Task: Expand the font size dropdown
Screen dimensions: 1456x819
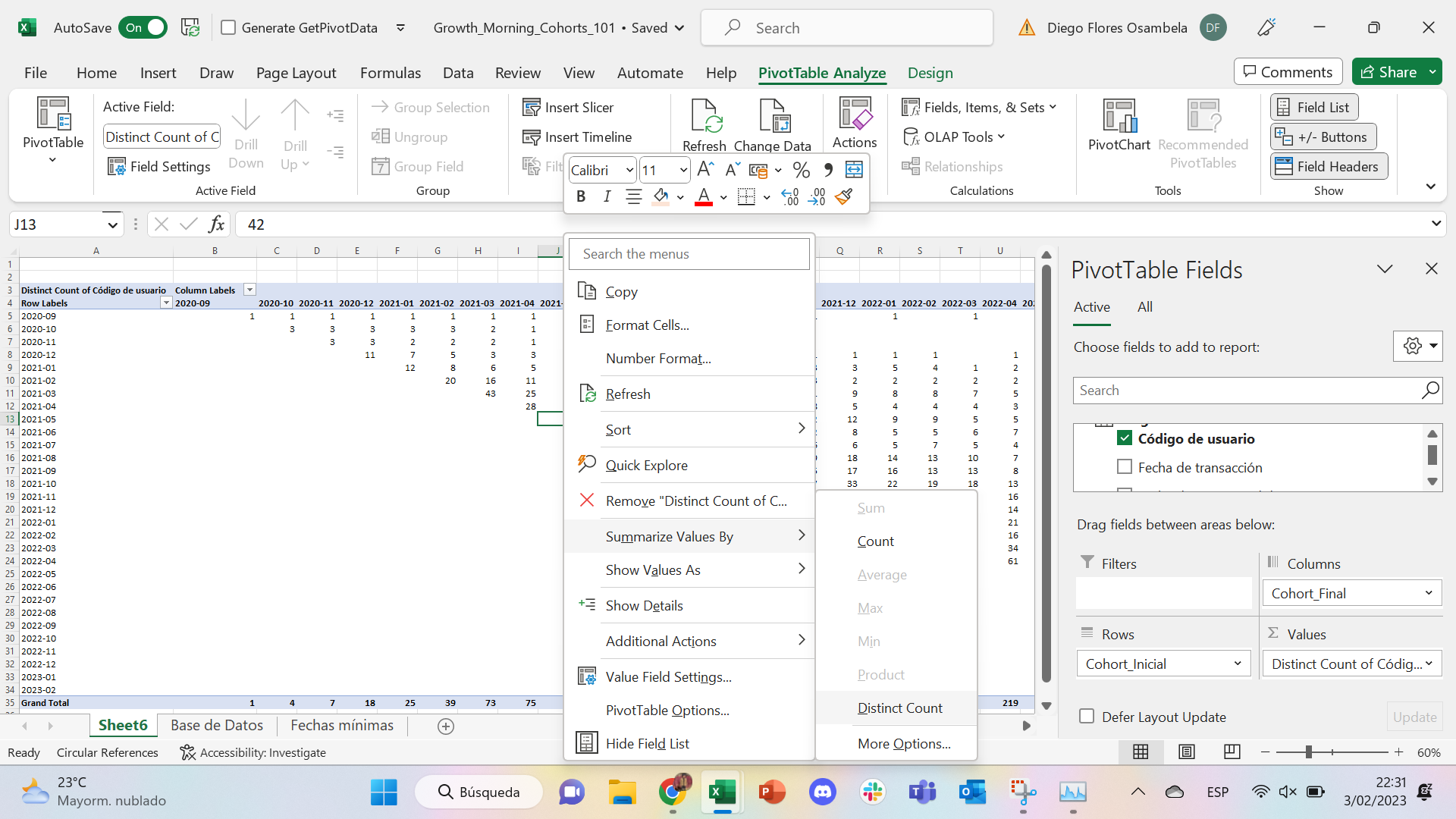Action: click(x=683, y=170)
